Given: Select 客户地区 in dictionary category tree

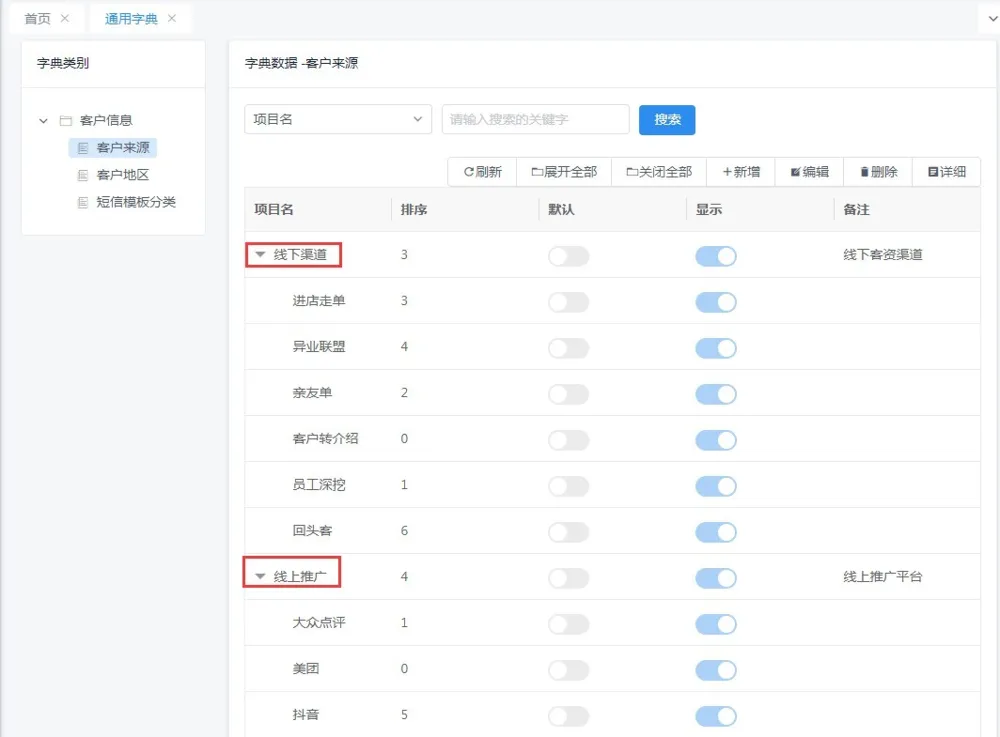Looking at the screenshot, I should click(122, 175).
